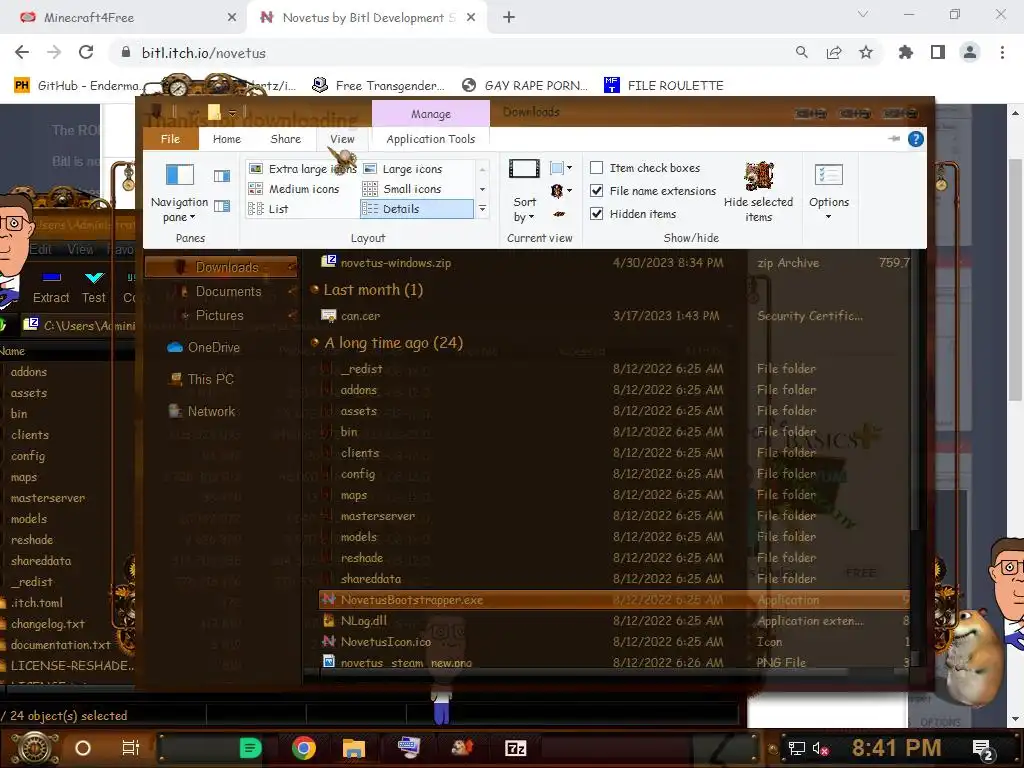Collapse the A long time ago (24) group
Image resolution: width=1024 pixels, height=768 pixels.
(315, 343)
